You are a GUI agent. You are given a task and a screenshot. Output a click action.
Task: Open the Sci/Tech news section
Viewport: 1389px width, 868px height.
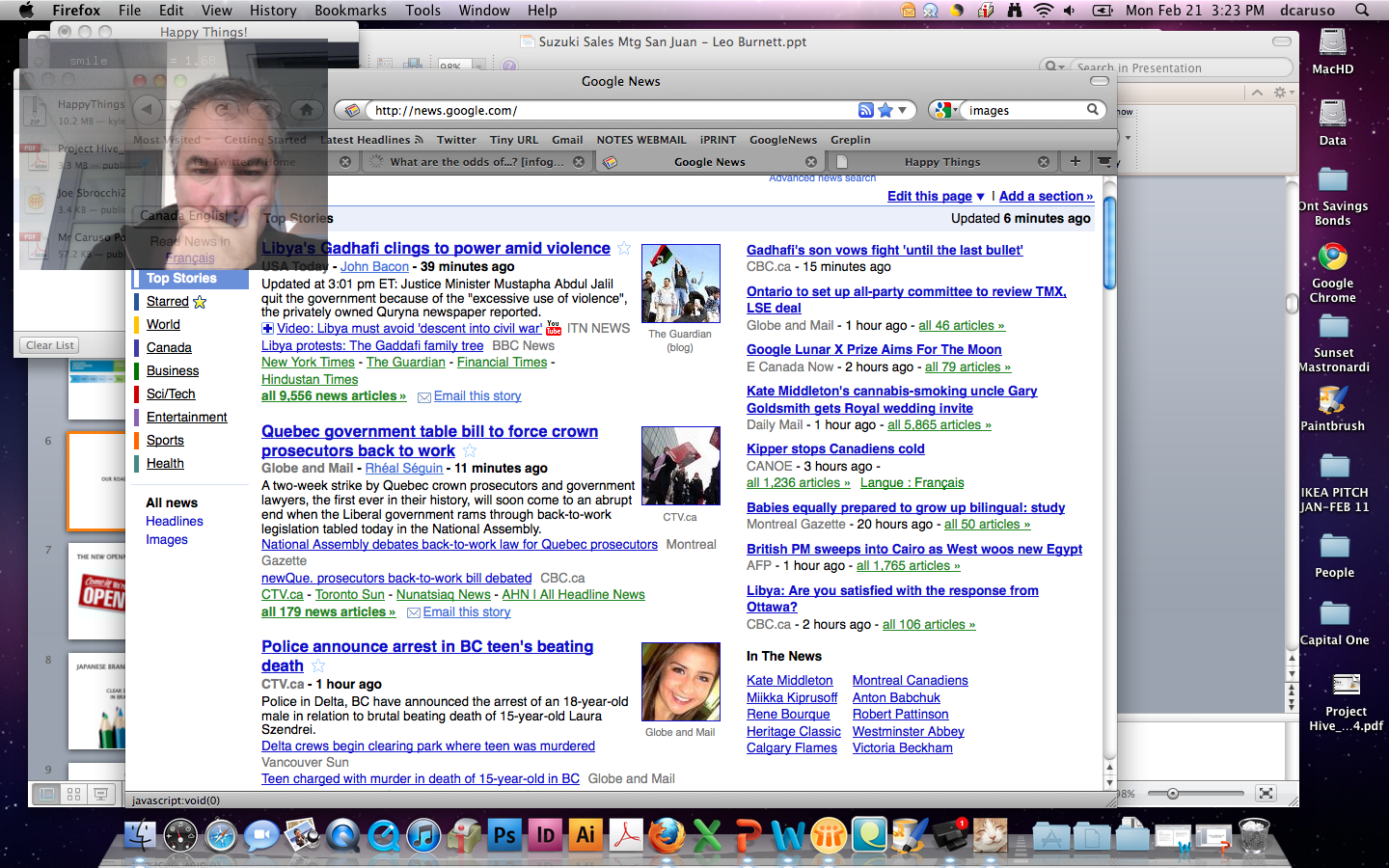point(171,393)
